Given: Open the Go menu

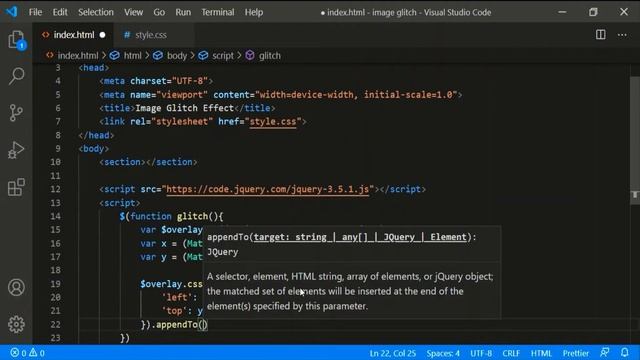Looking at the screenshot, I should tap(159, 12).
